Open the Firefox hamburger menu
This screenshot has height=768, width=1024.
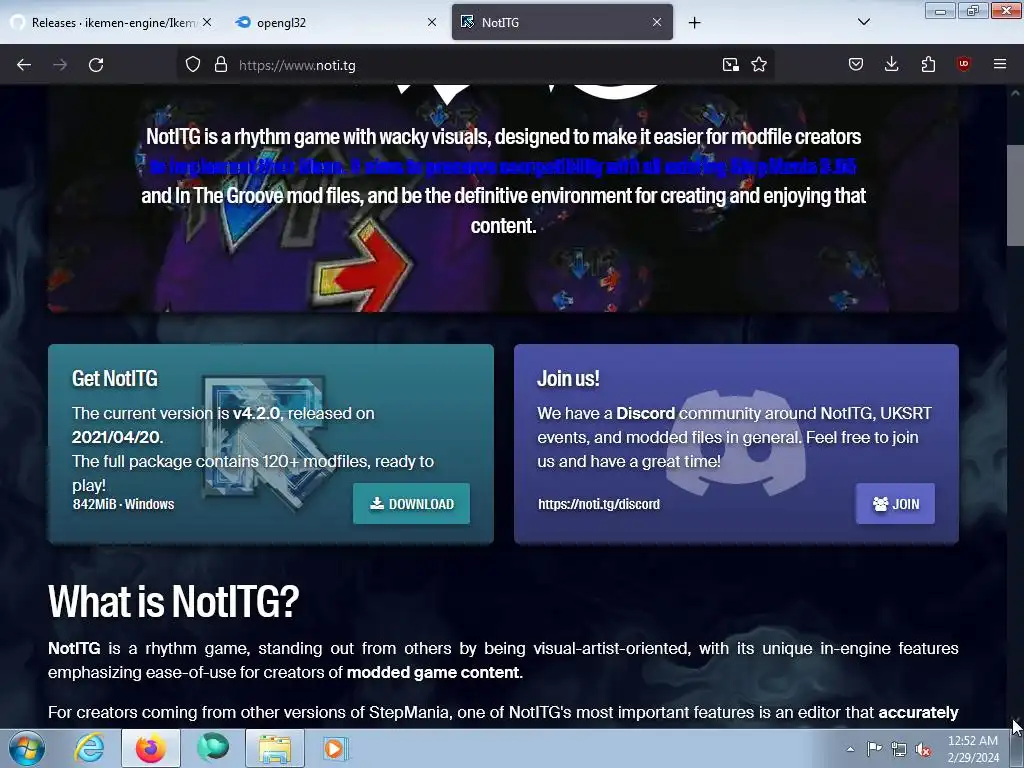1000,65
